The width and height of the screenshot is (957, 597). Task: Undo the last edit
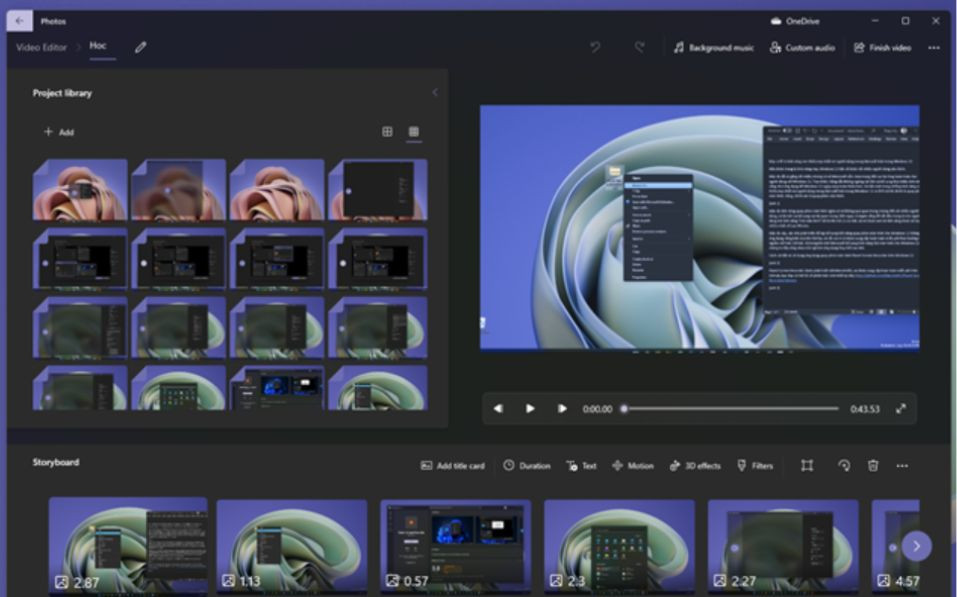tap(595, 46)
